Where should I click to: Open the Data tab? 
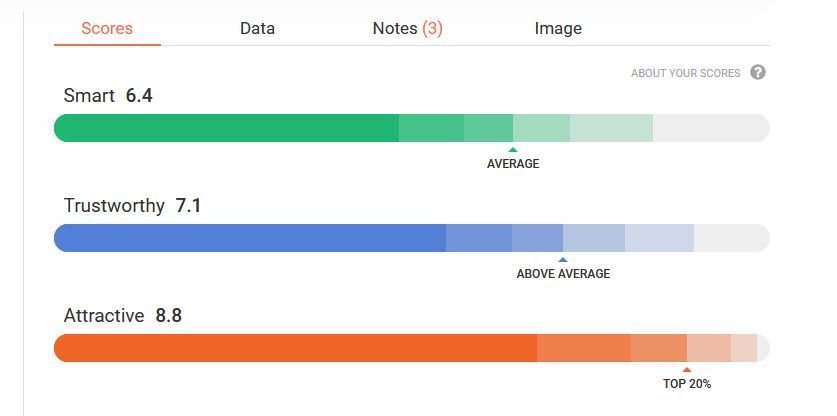coord(257,28)
